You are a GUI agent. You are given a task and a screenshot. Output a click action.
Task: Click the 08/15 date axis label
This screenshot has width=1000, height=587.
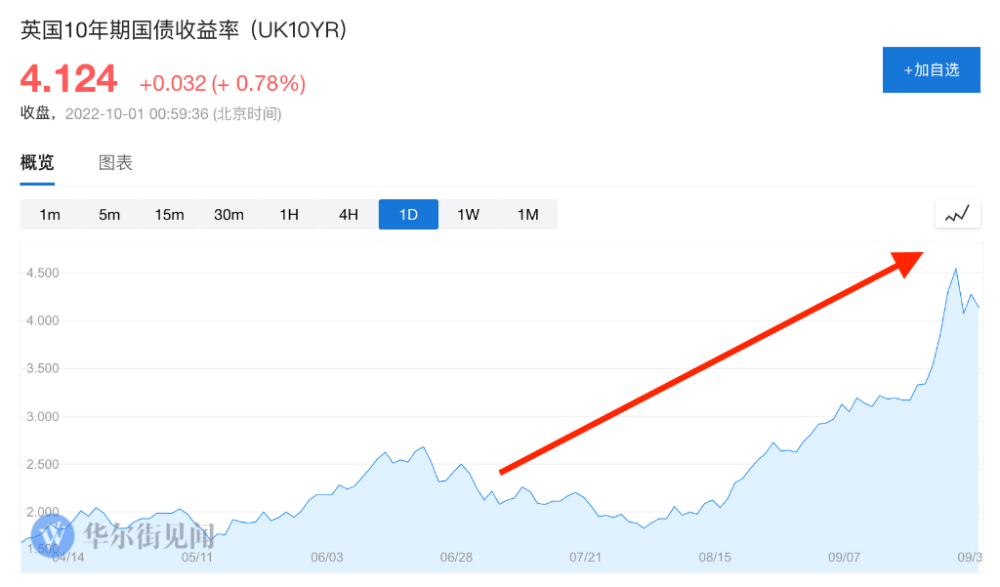(x=714, y=558)
